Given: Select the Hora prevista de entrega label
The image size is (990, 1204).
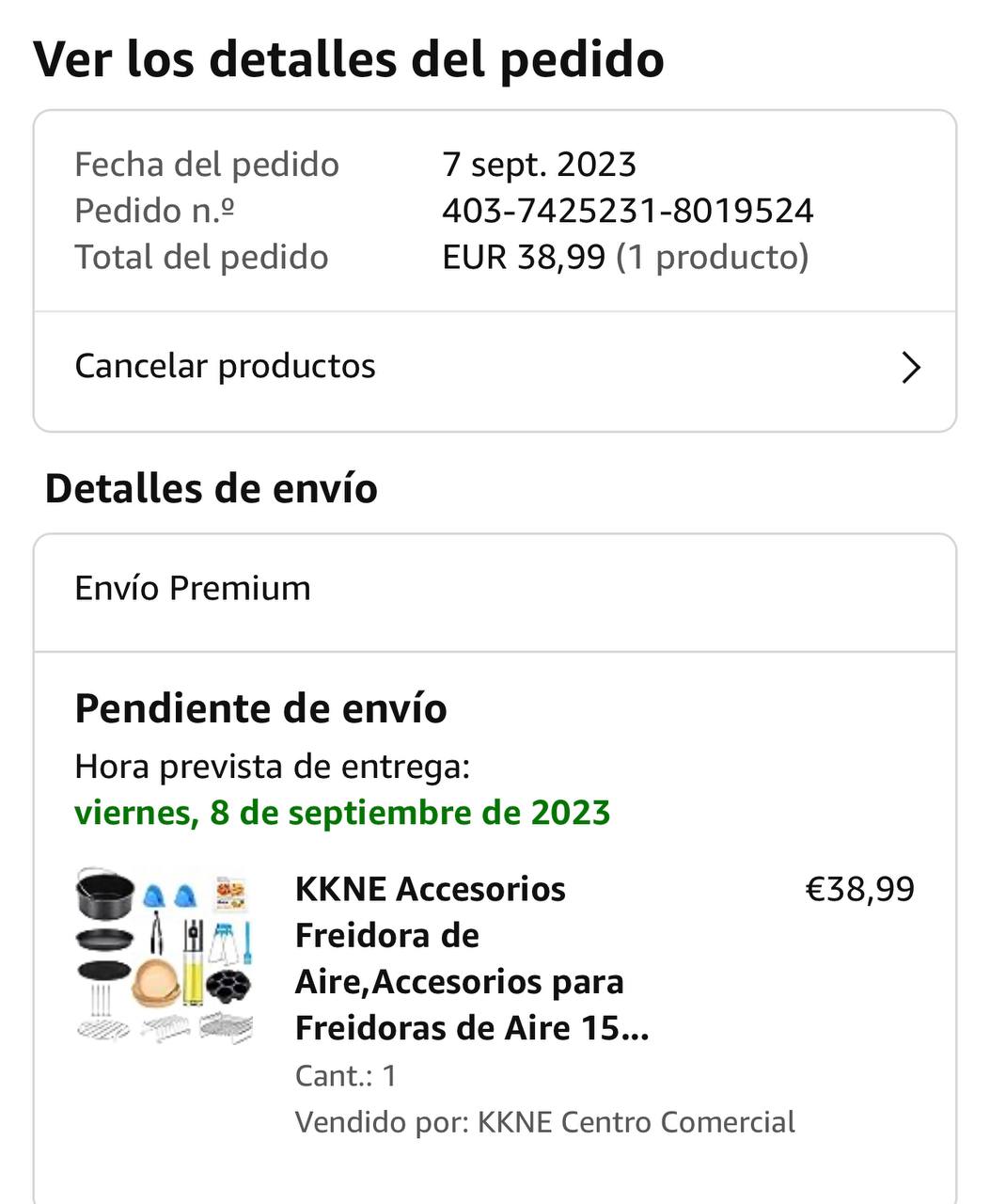Looking at the screenshot, I should point(272,767).
